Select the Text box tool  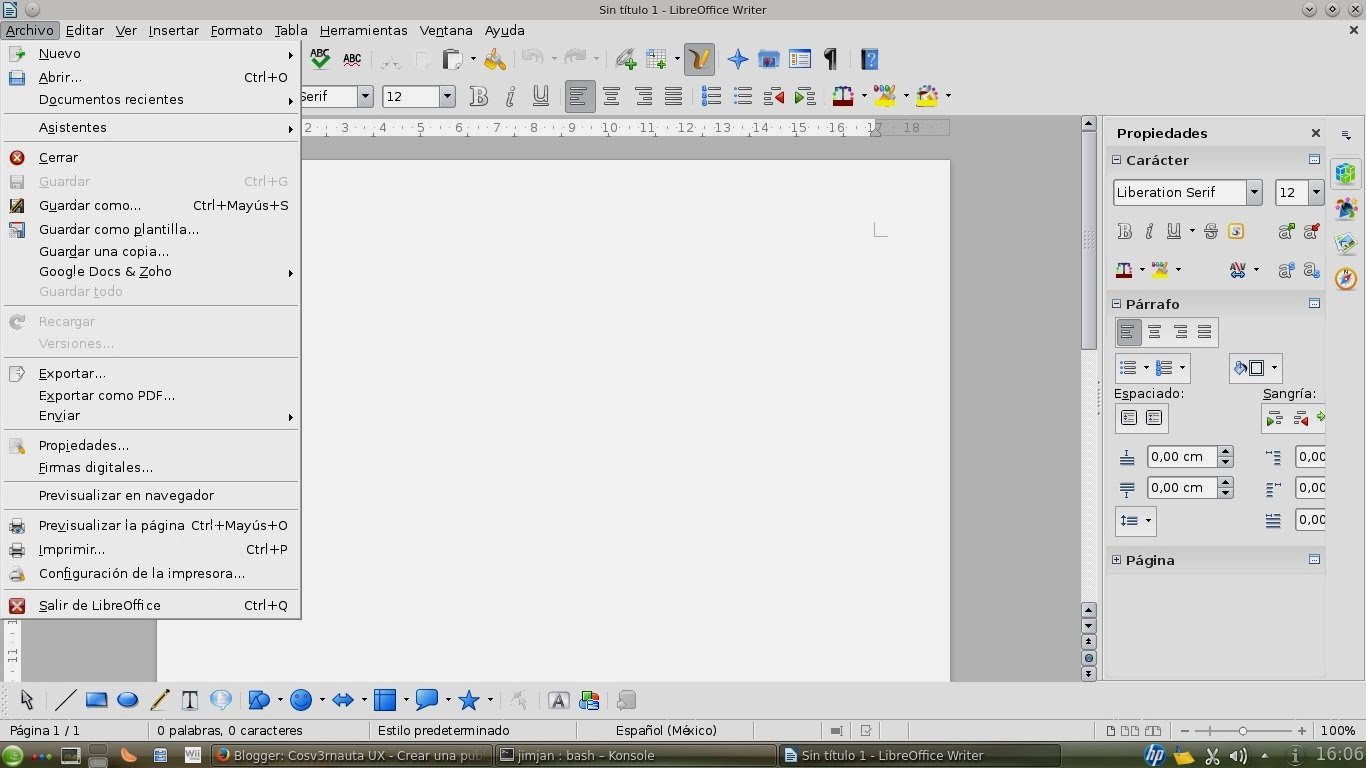click(189, 700)
